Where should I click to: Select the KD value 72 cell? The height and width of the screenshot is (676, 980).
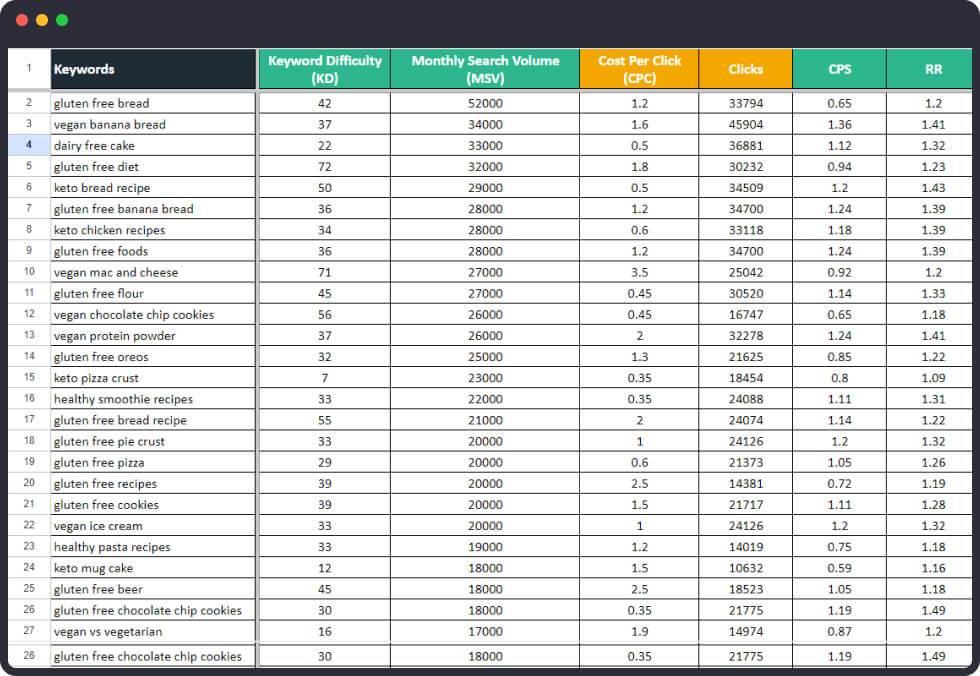tap(324, 166)
